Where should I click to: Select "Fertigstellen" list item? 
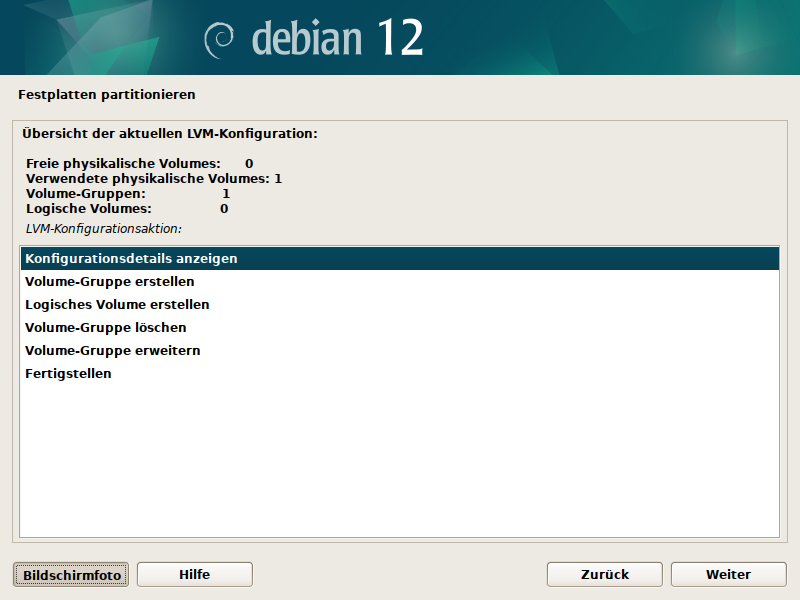pyautogui.click(x=68, y=373)
